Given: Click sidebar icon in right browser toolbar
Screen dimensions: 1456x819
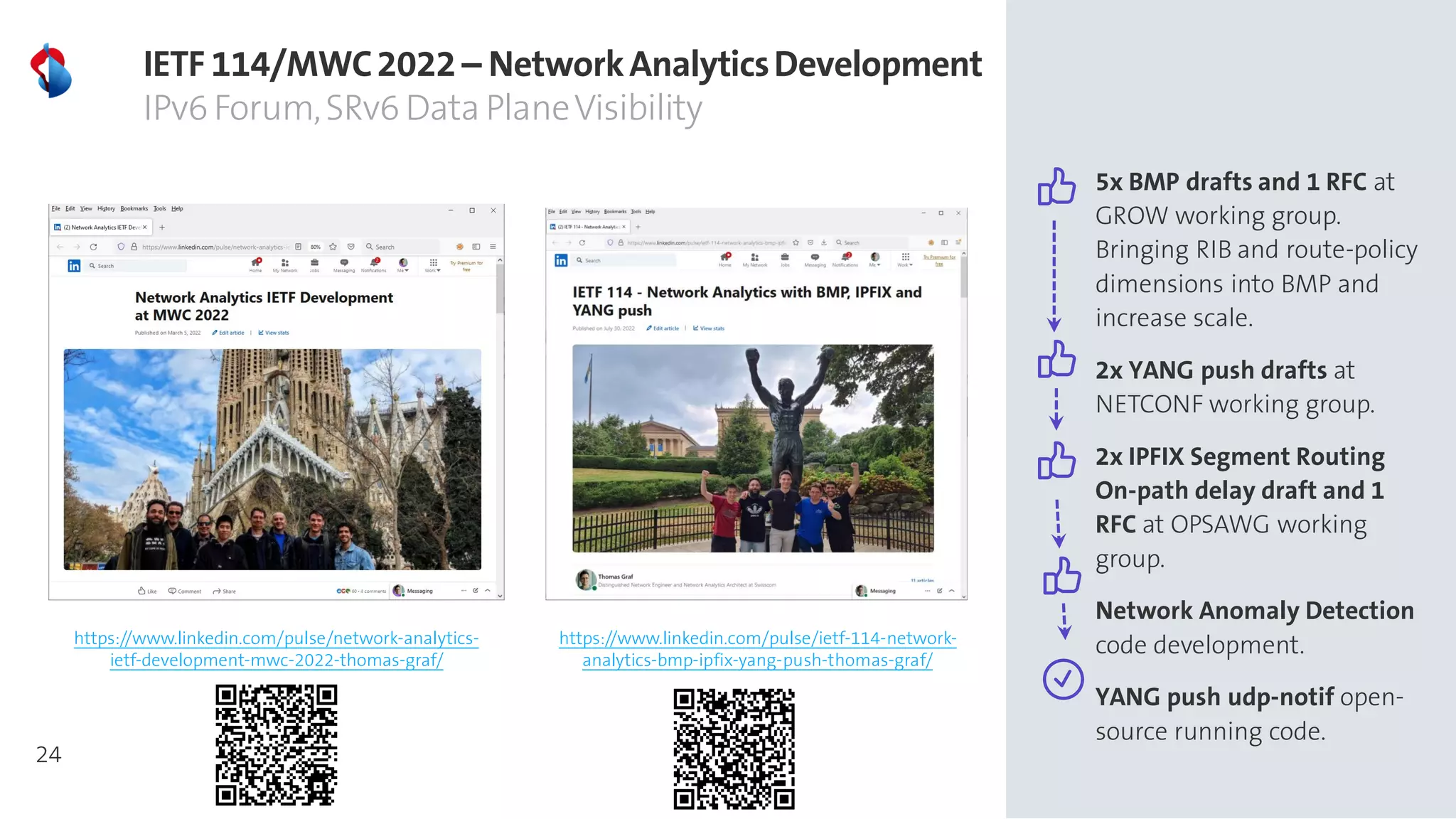Looking at the screenshot, I should 944,242.
